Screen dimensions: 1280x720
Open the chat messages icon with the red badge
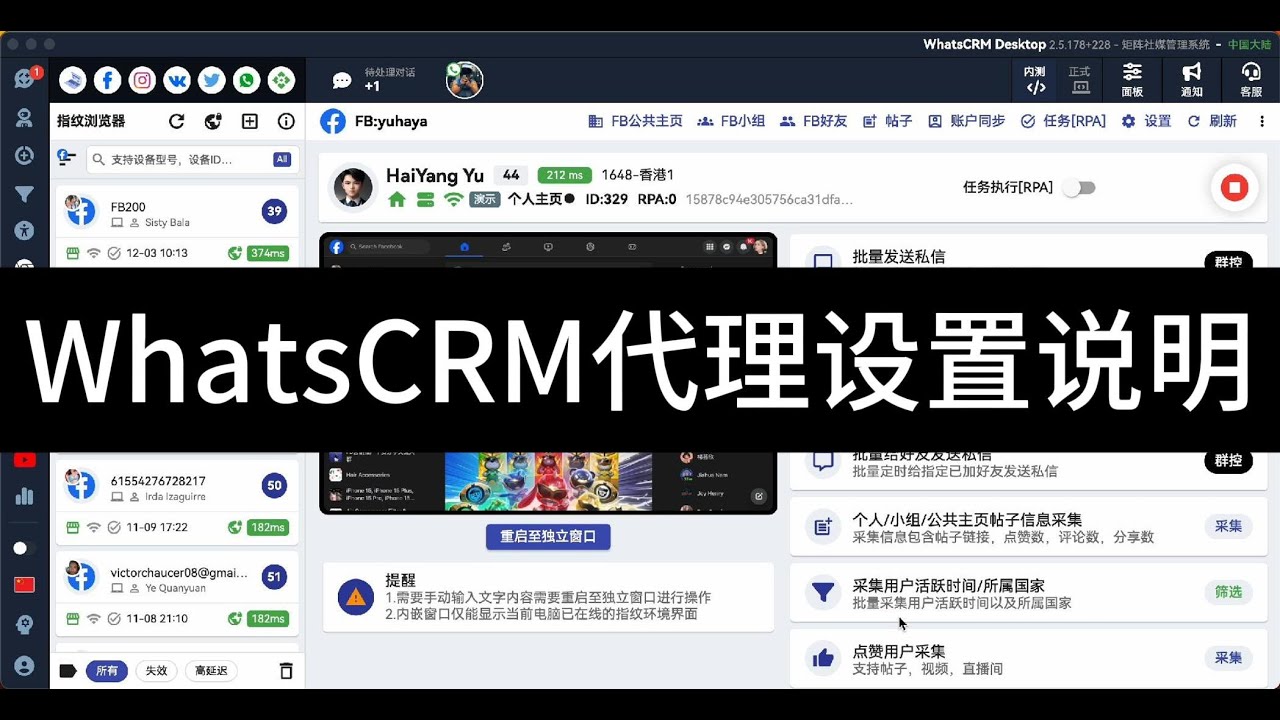tap(25, 79)
